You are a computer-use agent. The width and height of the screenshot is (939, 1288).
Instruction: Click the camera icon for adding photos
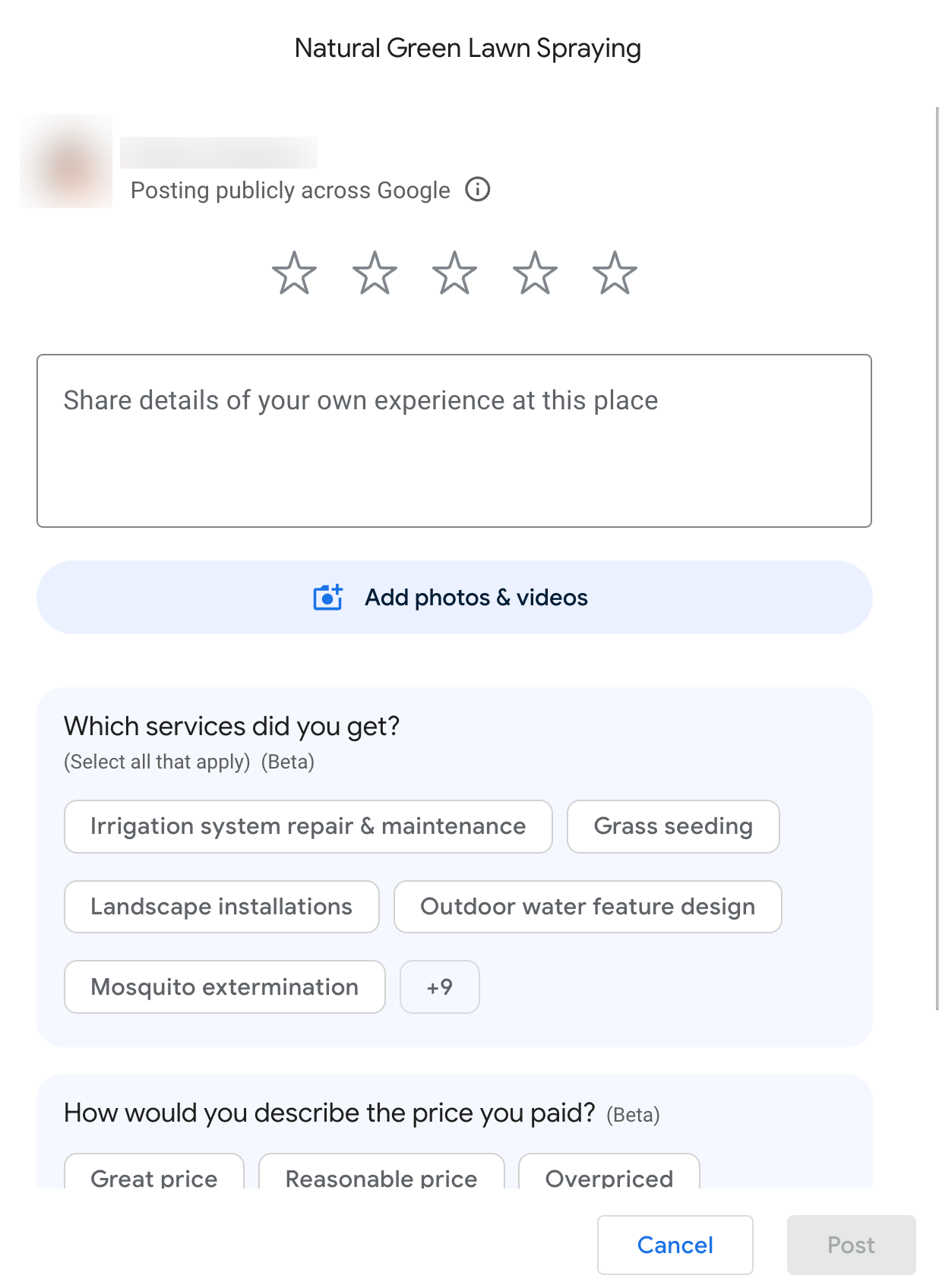coord(328,598)
